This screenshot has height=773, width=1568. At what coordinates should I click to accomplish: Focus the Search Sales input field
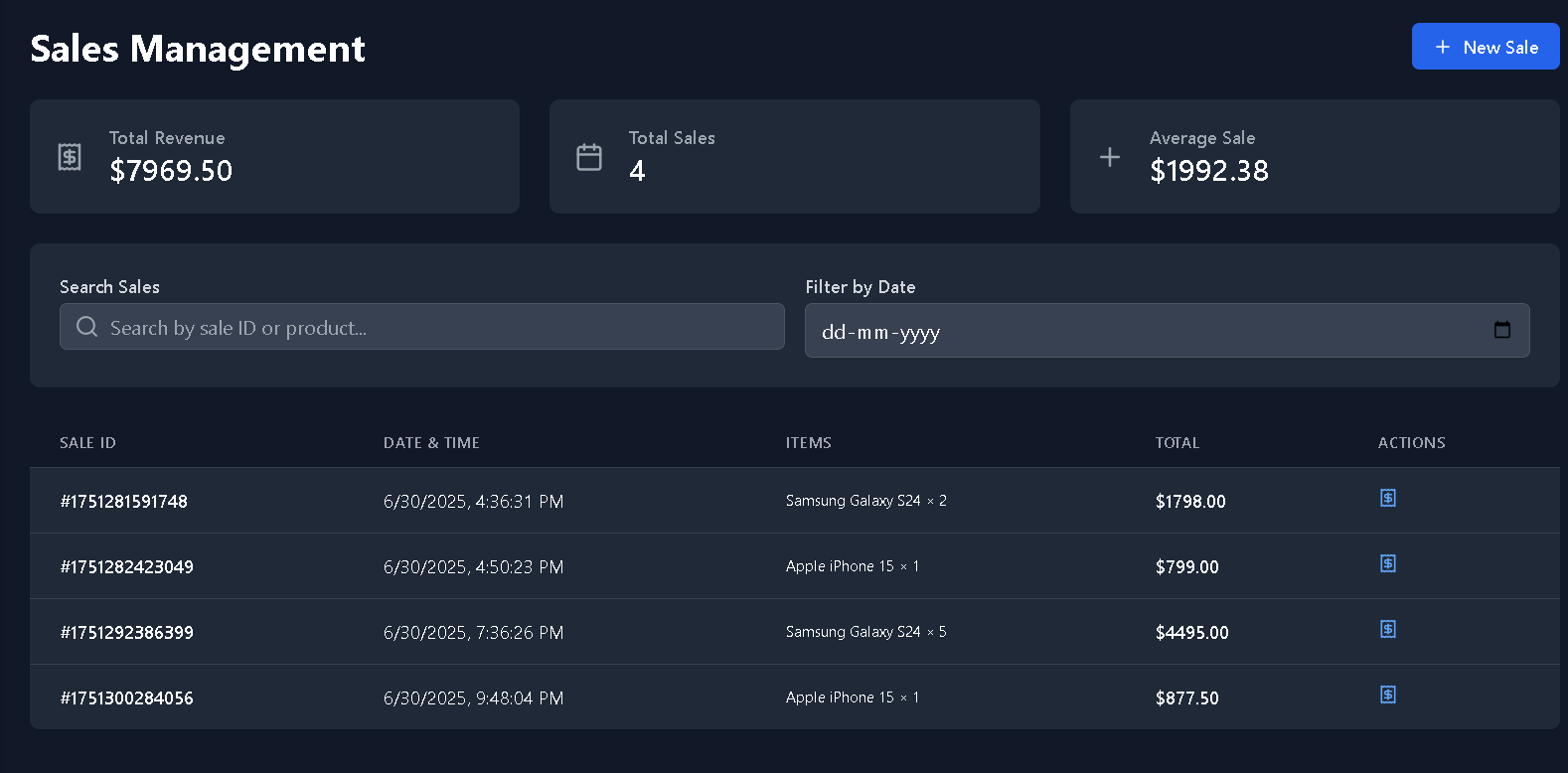click(x=437, y=327)
